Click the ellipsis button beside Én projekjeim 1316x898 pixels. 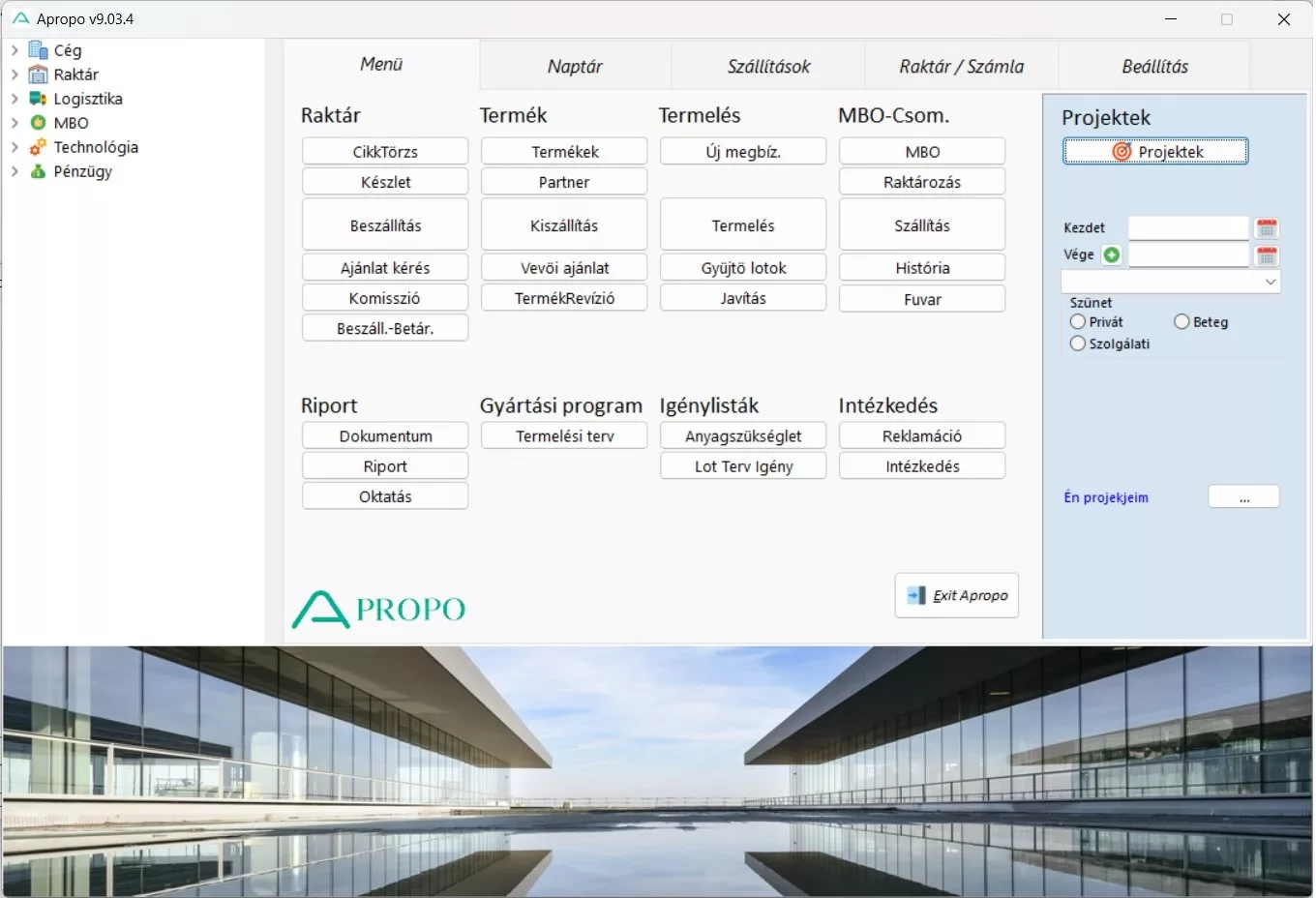pyautogui.click(x=1243, y=497)
